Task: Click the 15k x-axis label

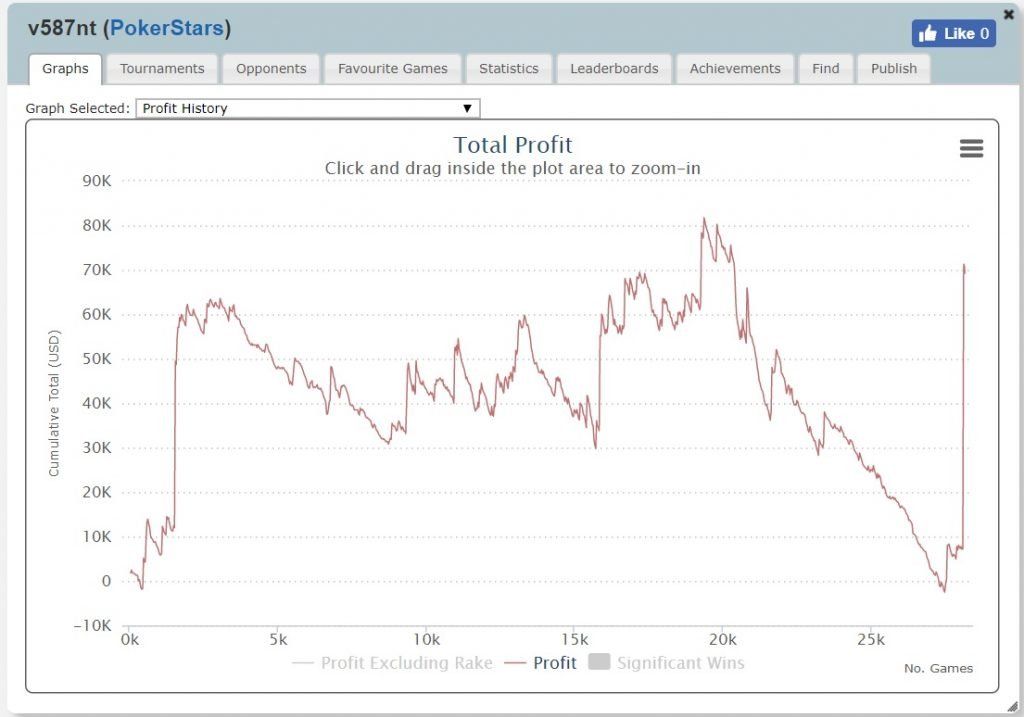Action: [x=575, y=640]
